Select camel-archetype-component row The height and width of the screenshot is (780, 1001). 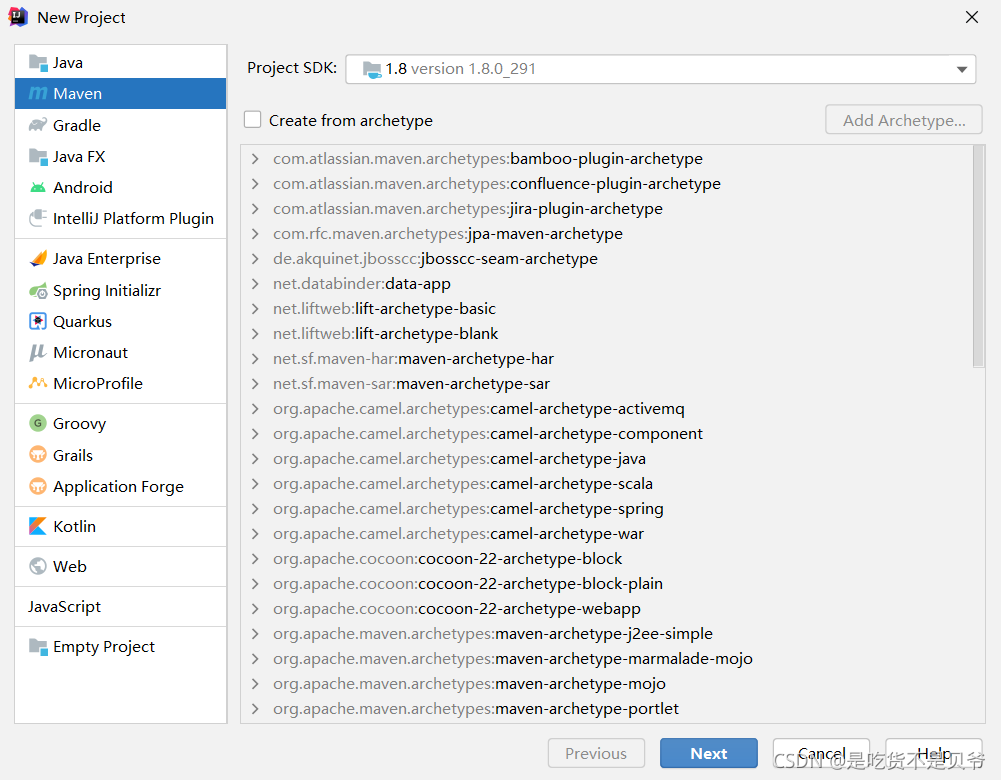coord(606,434)
